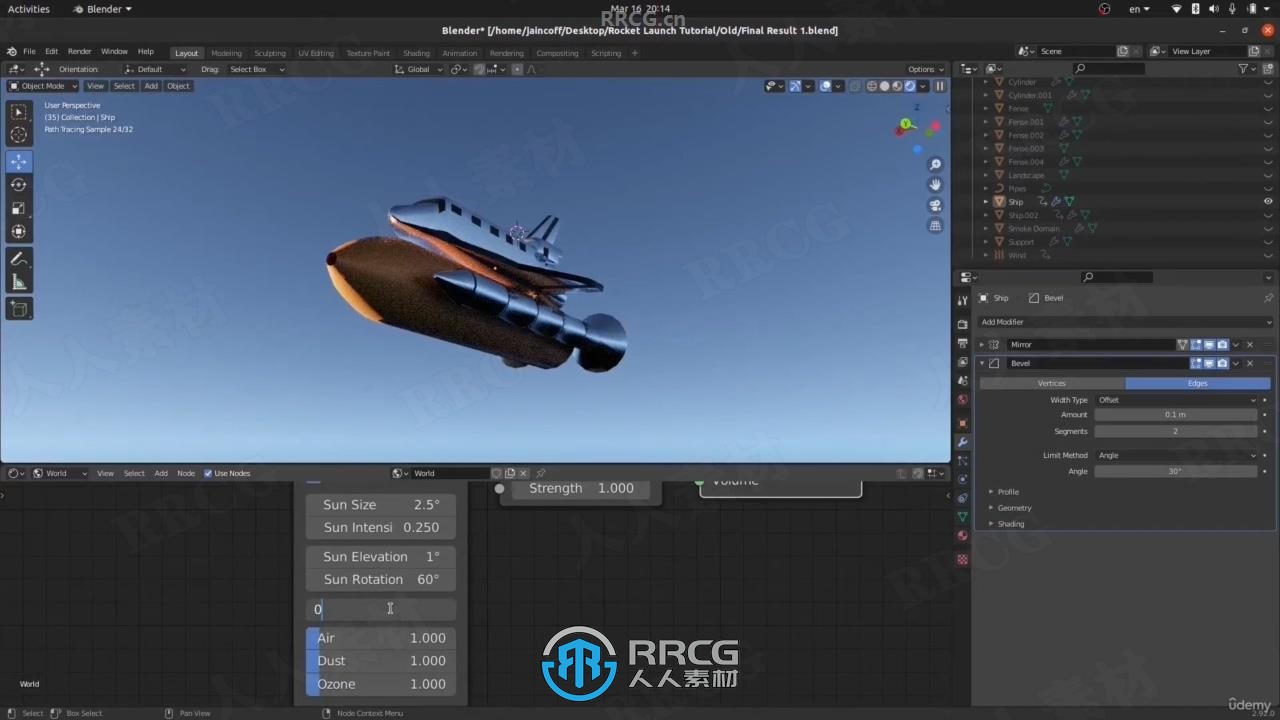Open node editor Add menu
The width and height of the screenshot is (1280, 720).
tap(161, 473)
